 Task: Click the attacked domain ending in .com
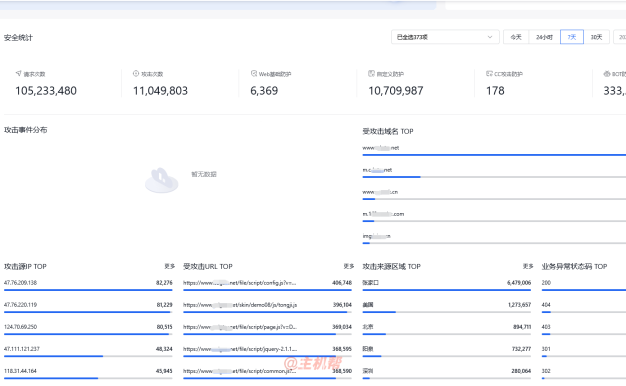pos(383,214)
